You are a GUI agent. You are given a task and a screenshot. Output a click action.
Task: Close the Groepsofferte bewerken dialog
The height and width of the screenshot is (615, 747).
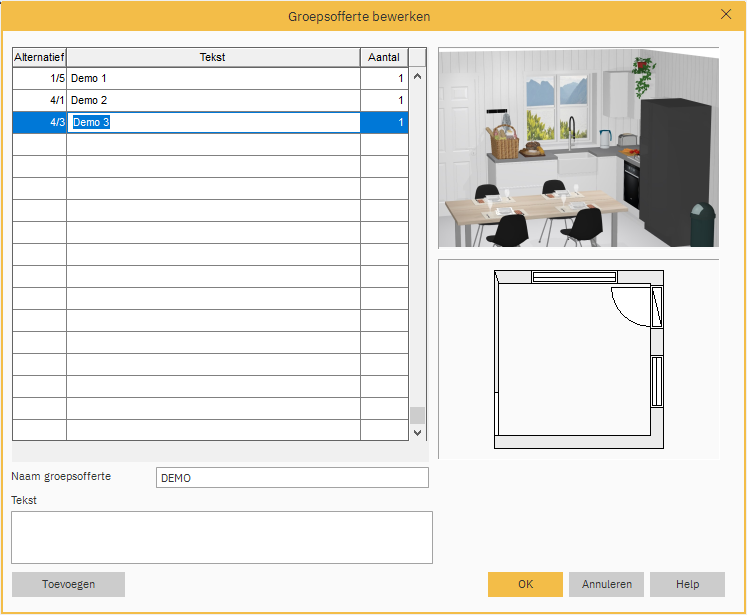[726, 15]
